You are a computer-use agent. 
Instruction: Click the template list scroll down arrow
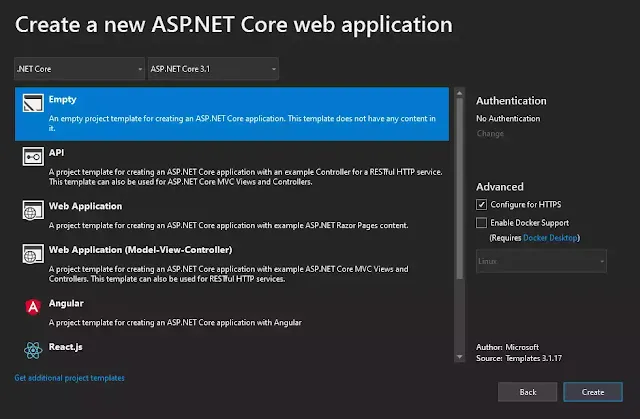460,357
